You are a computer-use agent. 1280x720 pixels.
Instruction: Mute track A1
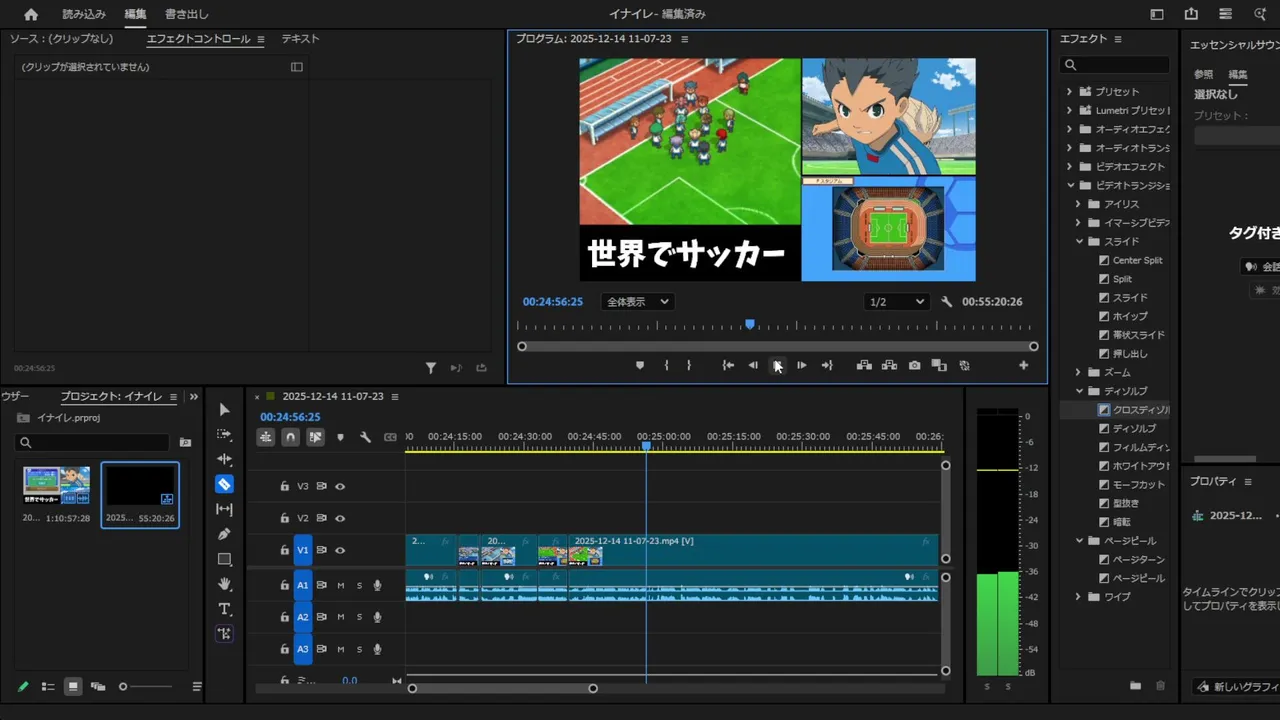340,586
